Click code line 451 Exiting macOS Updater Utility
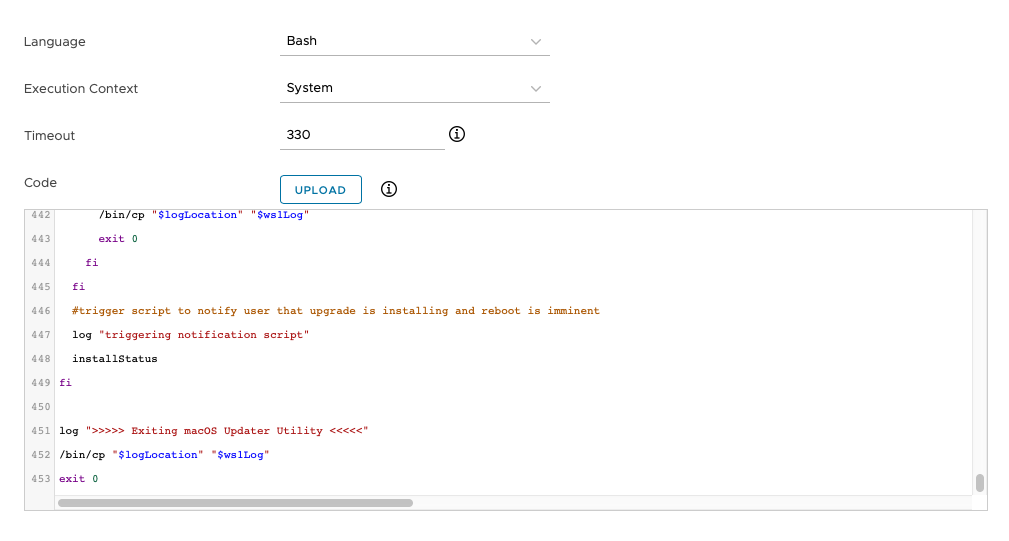The height and width of the screenshot is (541, 1009). point(214,431)
